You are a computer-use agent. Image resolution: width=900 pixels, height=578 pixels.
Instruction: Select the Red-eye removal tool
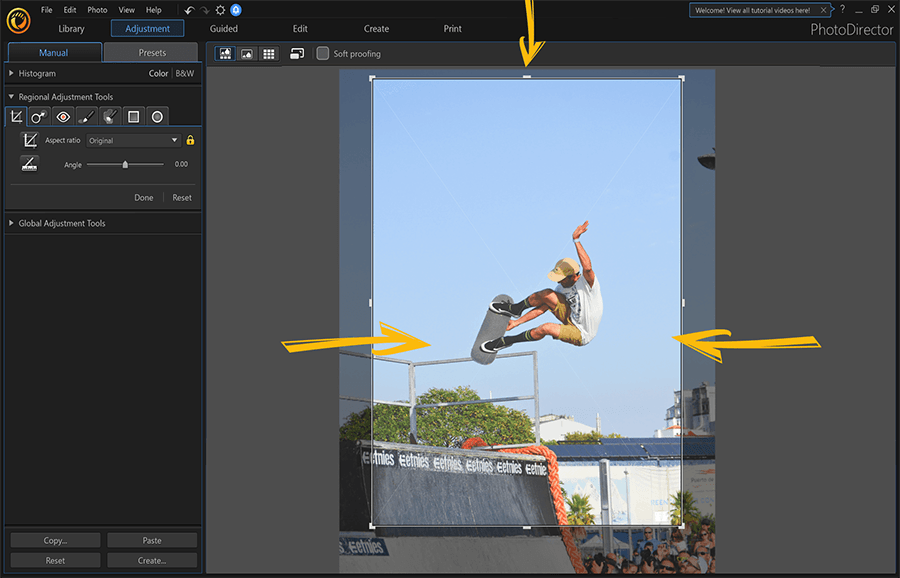pos(63,116)
